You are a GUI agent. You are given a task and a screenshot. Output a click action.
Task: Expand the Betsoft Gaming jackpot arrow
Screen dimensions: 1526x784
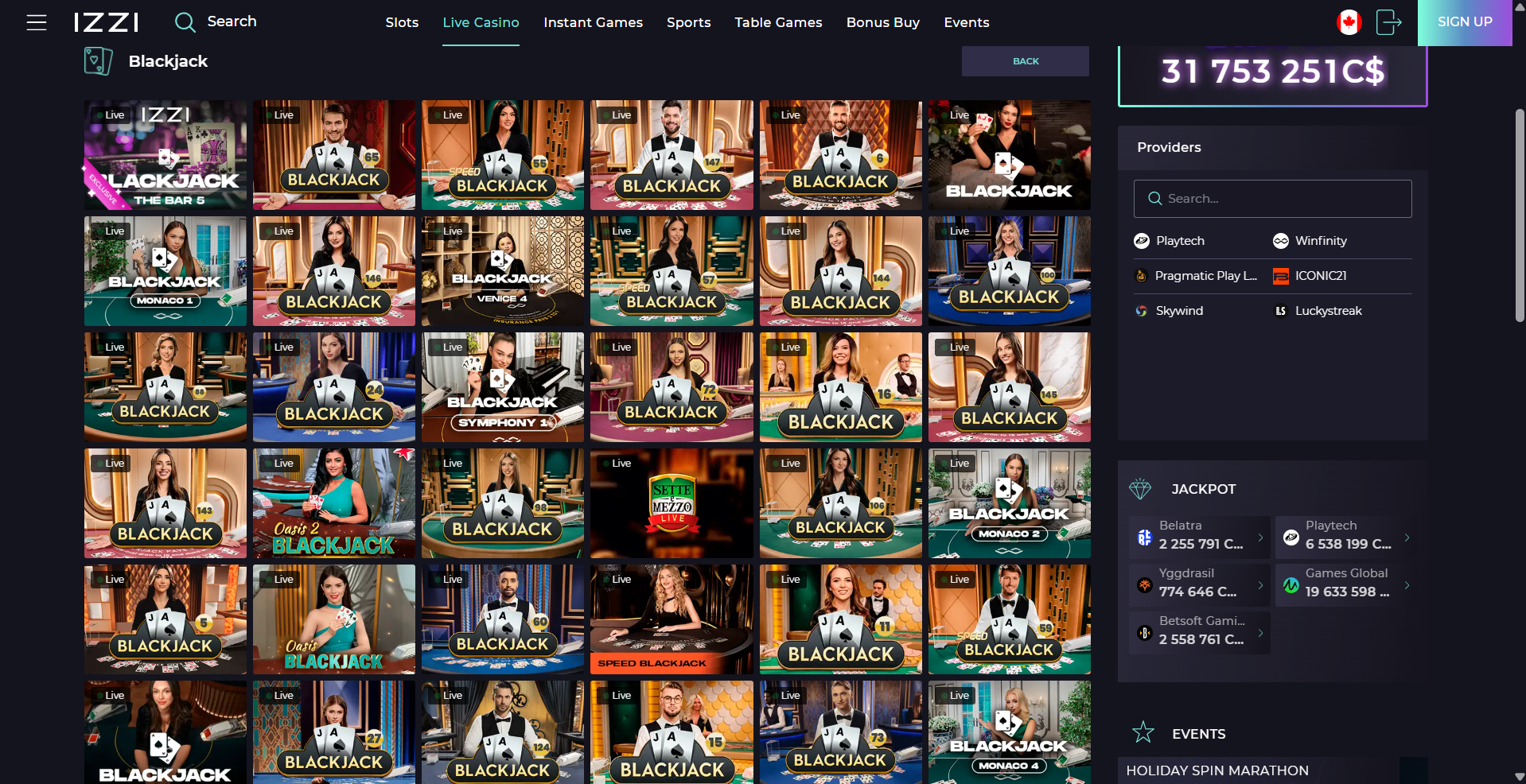point(1260,633)
